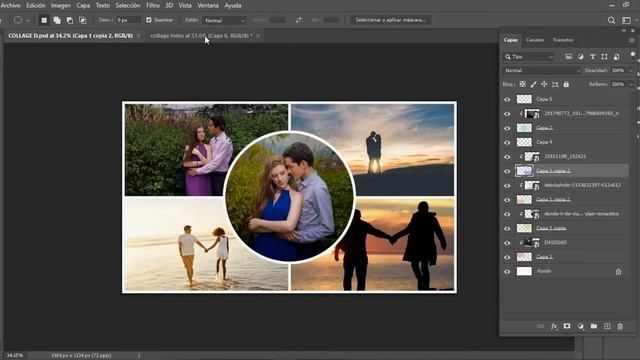Expand the Relleno slider arrow
This screenshot has height=360, width=640.
[631, 84]
